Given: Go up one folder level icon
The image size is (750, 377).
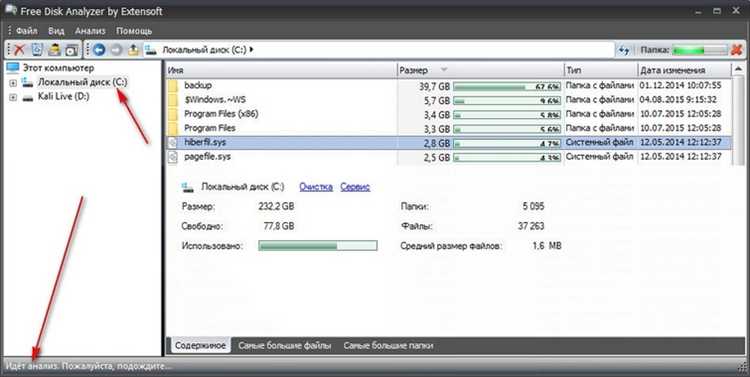Looking at the screenshot, I should (133, 49).
